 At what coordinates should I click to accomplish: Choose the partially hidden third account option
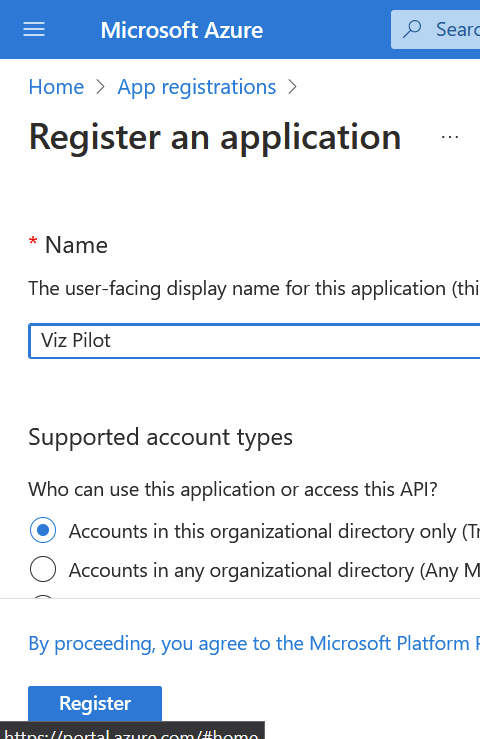(43, 597)
